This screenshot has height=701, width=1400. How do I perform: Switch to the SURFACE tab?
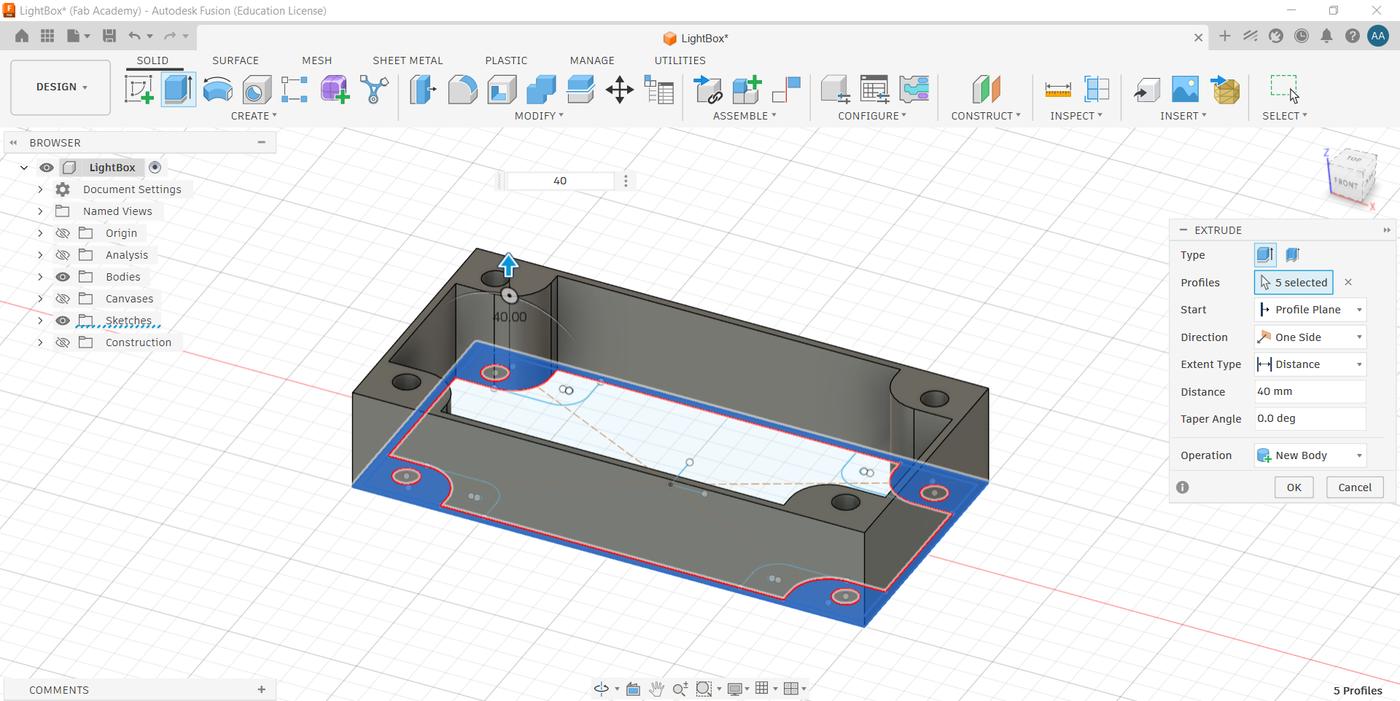pos(235,60)
